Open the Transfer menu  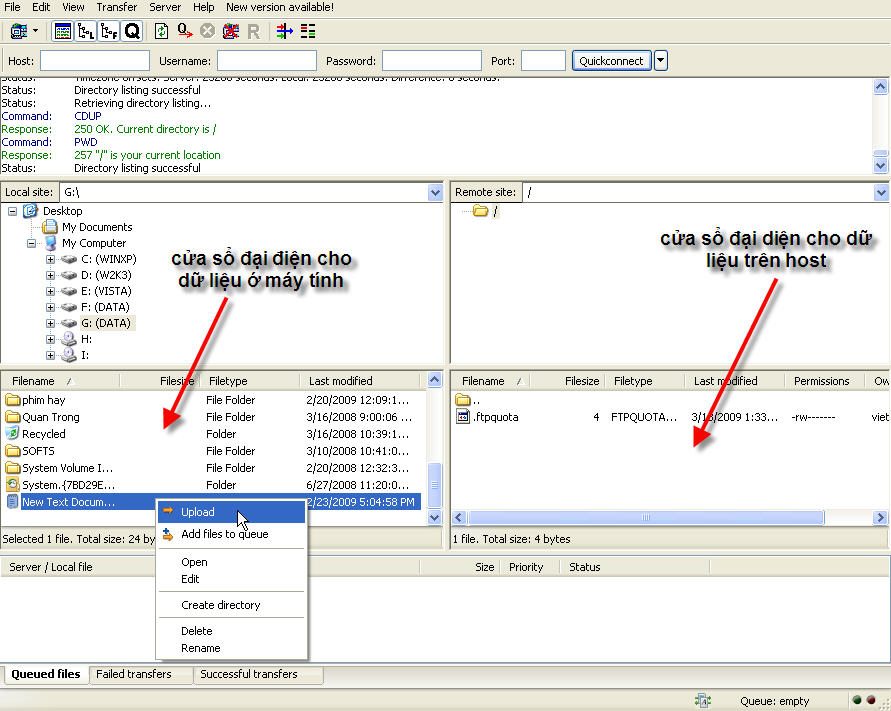(x=116, y=7)
